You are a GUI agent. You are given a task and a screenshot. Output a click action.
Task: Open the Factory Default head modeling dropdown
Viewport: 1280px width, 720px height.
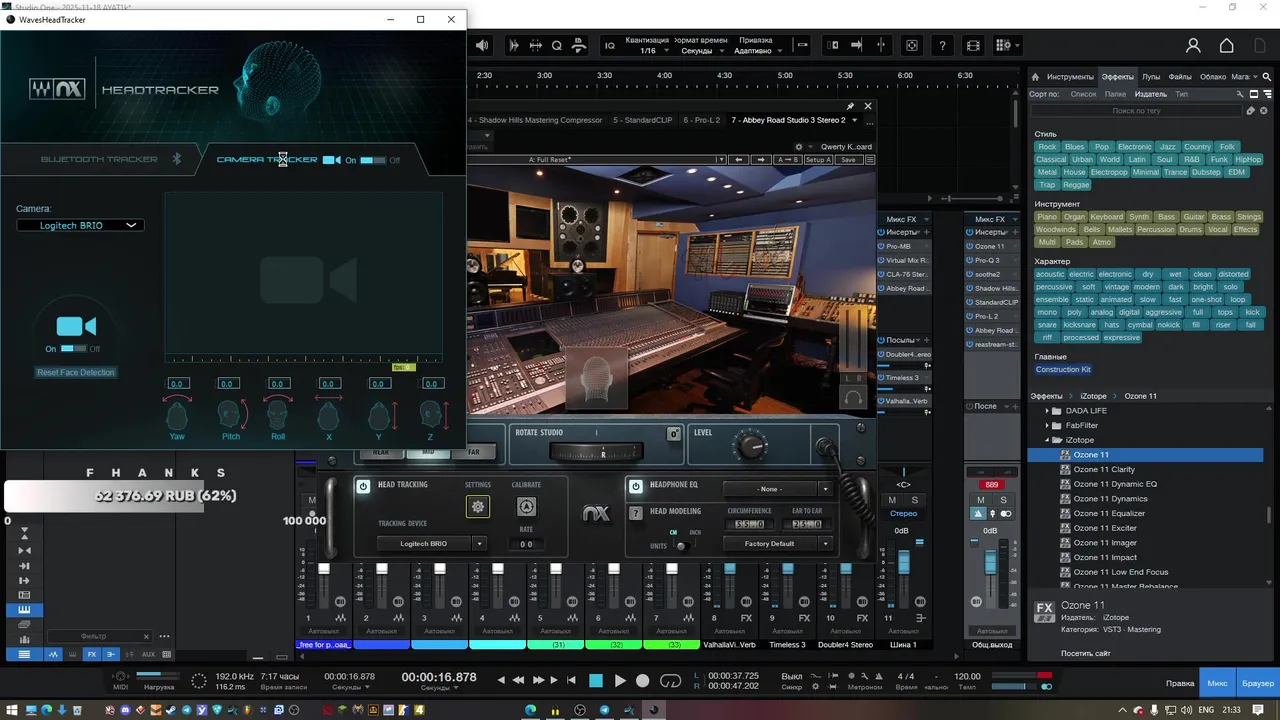(x=777, y=543)
